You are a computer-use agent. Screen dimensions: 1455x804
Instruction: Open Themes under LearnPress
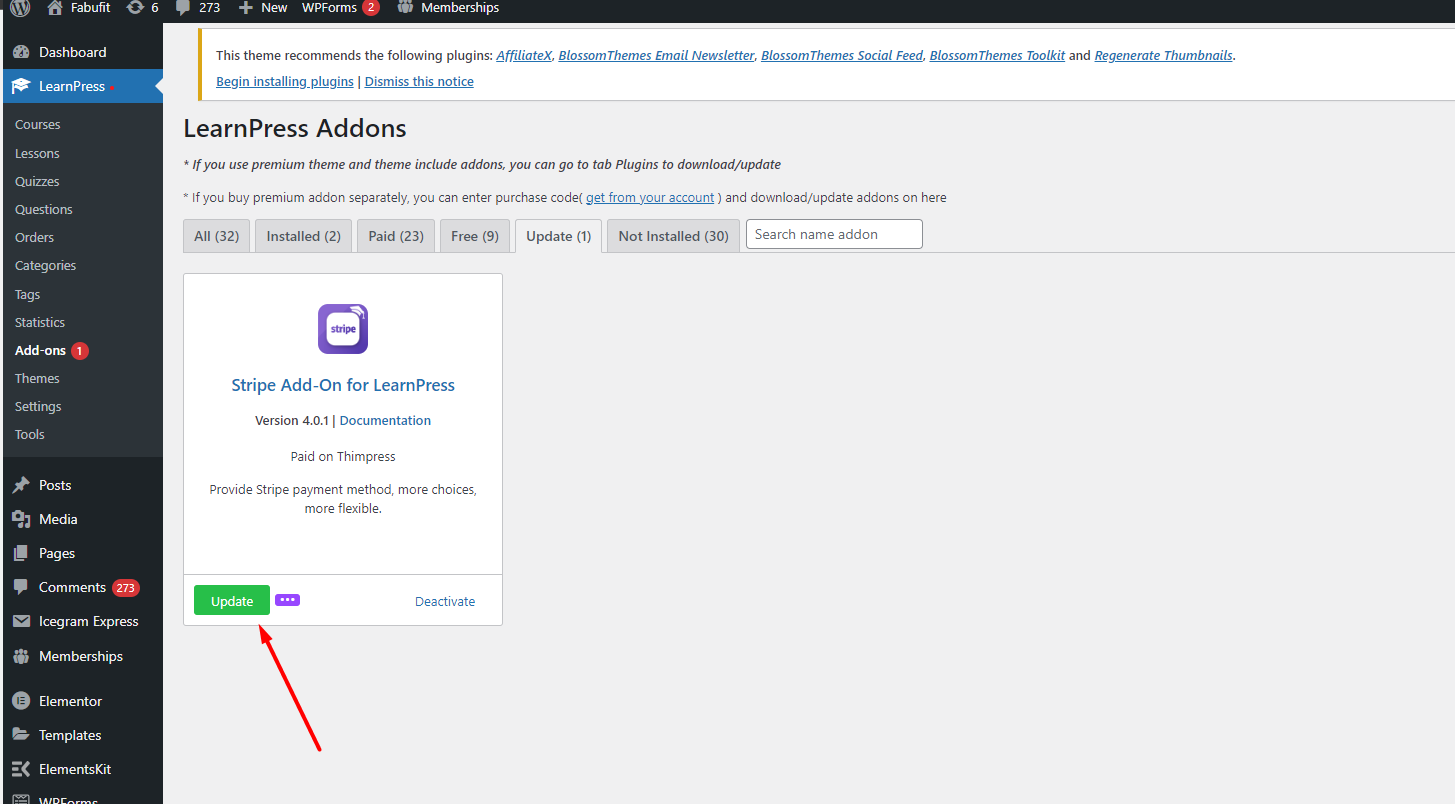(x=37, y=378)
